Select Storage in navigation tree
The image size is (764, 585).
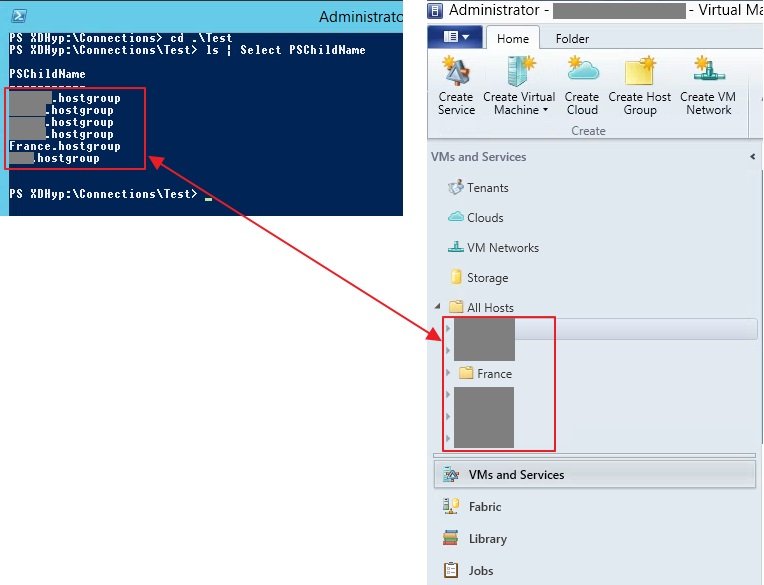(x=487, y=278)
